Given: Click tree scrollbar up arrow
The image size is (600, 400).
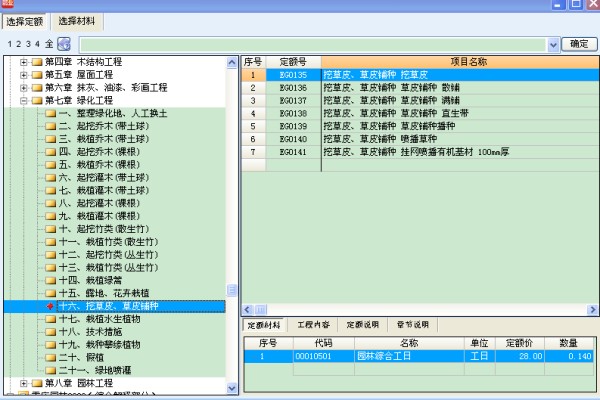Looking at the screenshot, I should point(232,62).
